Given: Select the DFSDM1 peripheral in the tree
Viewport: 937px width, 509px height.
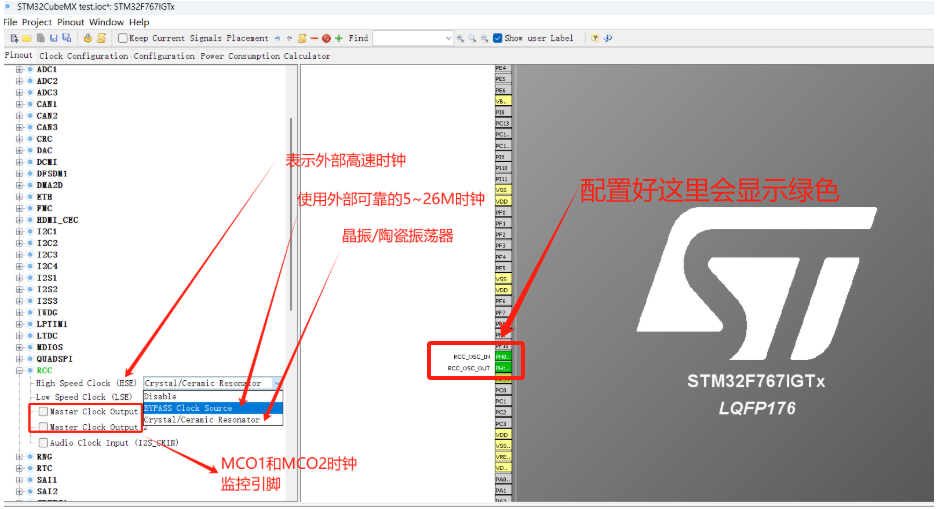Looking at the screenshot, I should click(x=52, y=174).
